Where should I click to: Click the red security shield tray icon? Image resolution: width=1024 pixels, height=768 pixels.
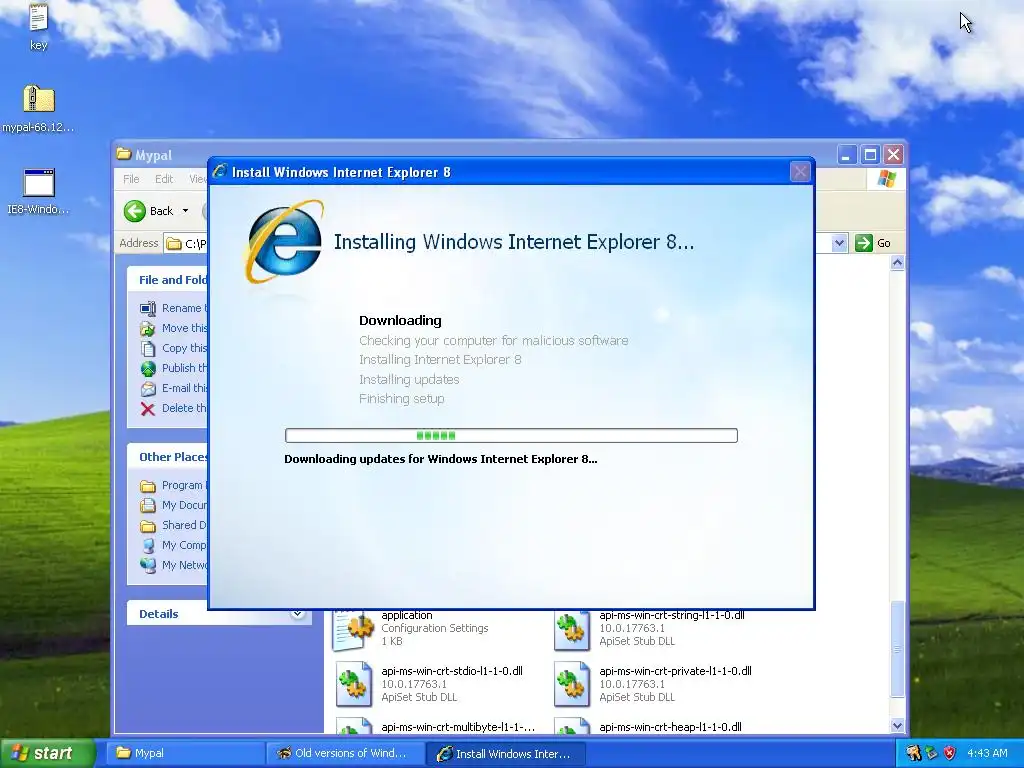950,753
